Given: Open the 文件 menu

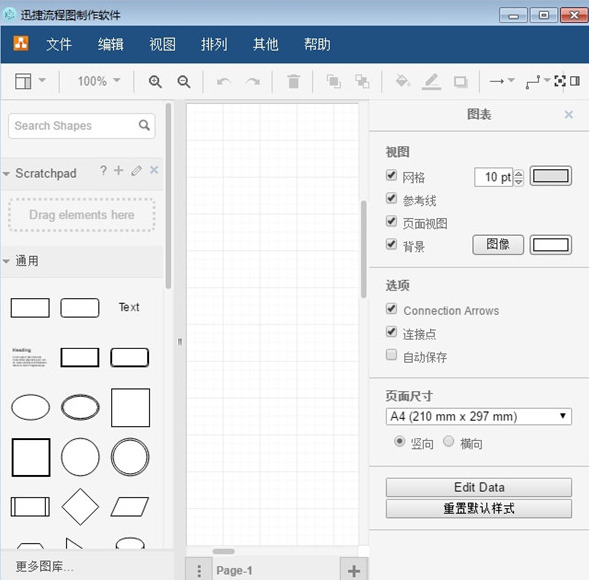Looking at the screenshot, I should [x=59, y=44].
